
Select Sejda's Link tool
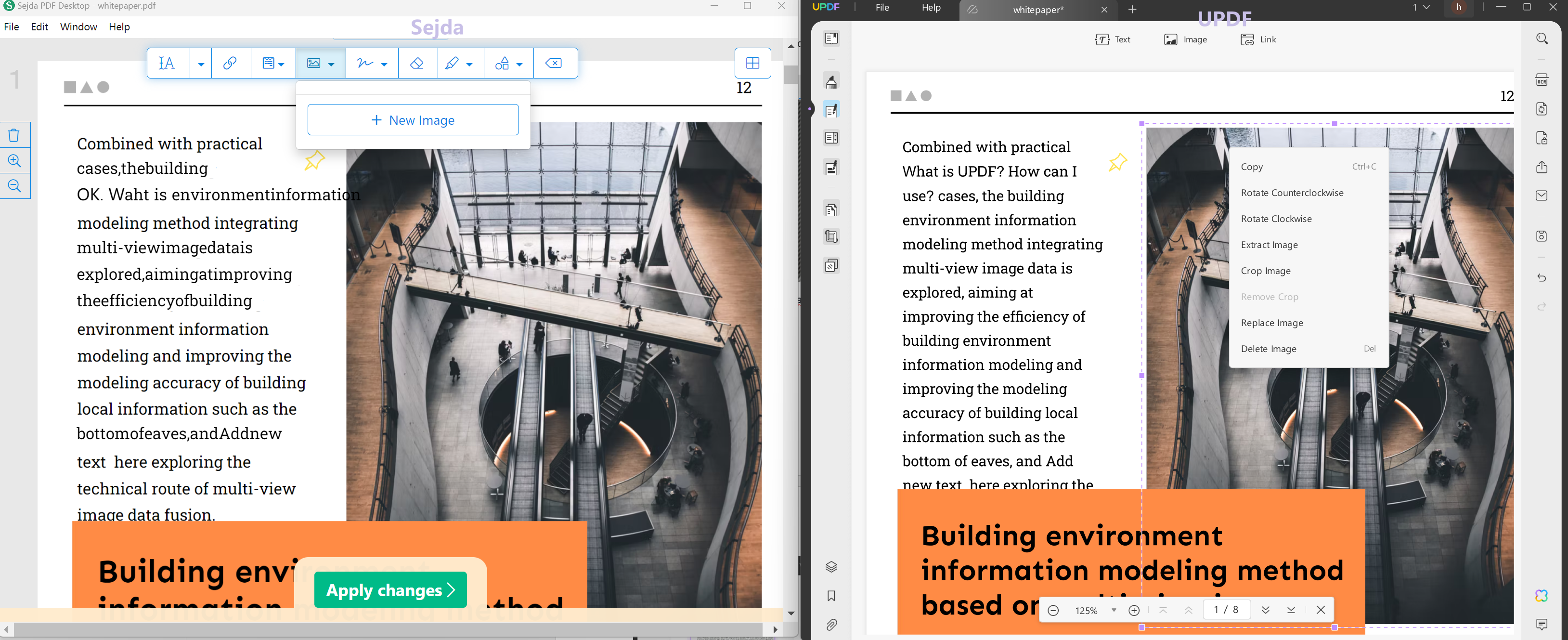coord(230,63)
